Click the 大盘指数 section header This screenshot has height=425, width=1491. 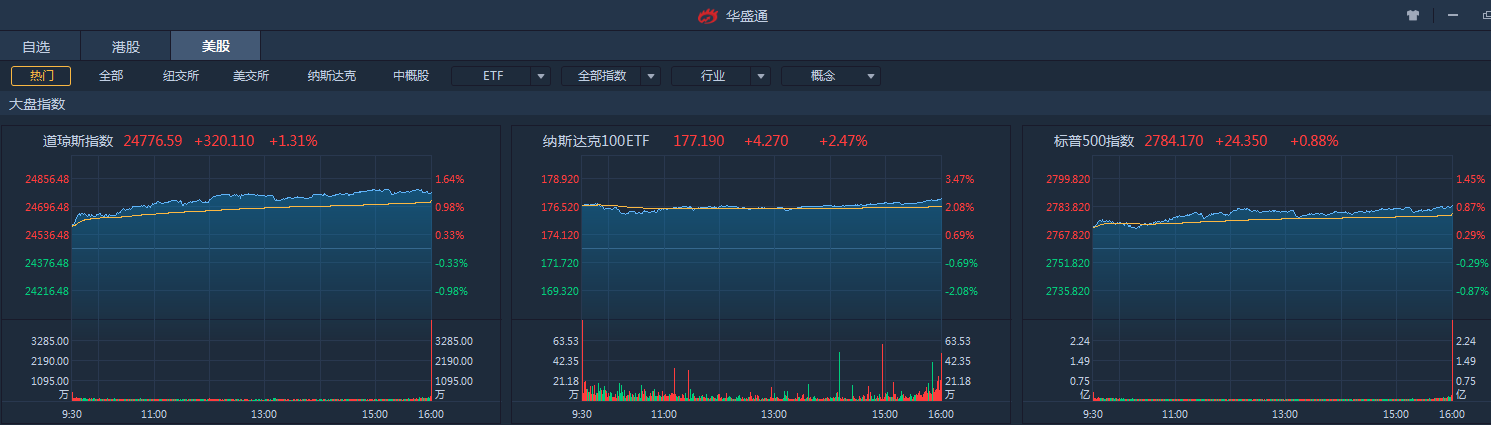(37, 104)
